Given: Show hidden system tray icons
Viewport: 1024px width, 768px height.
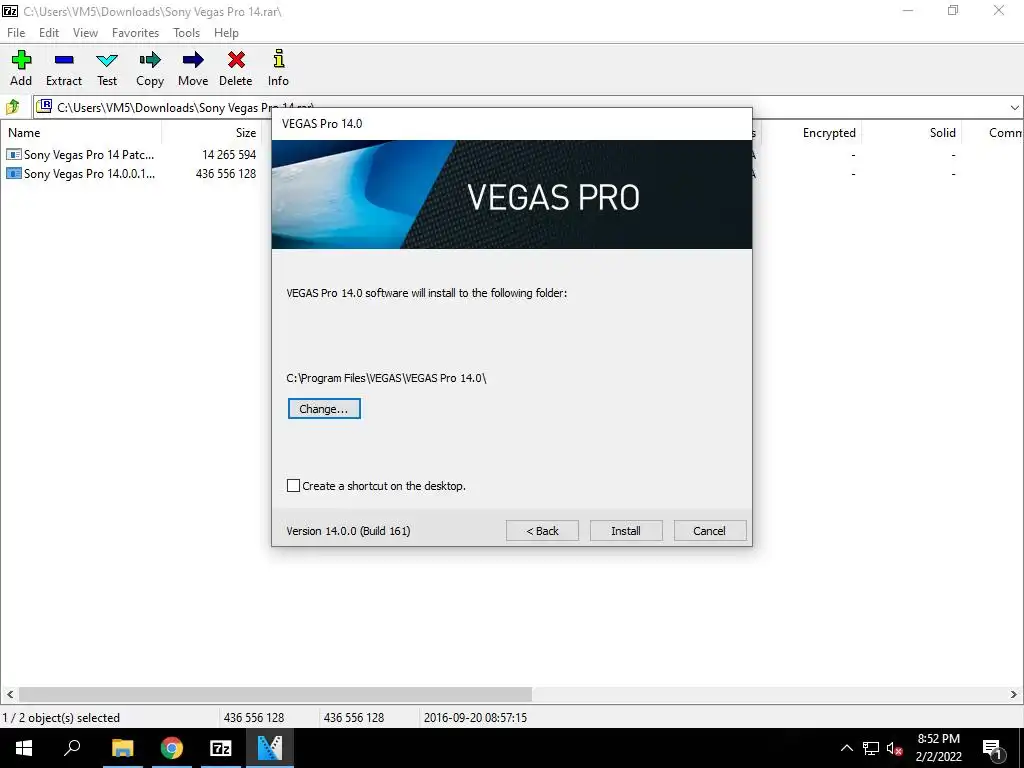Looking at the screenshot, I should [x=846, y=748].
